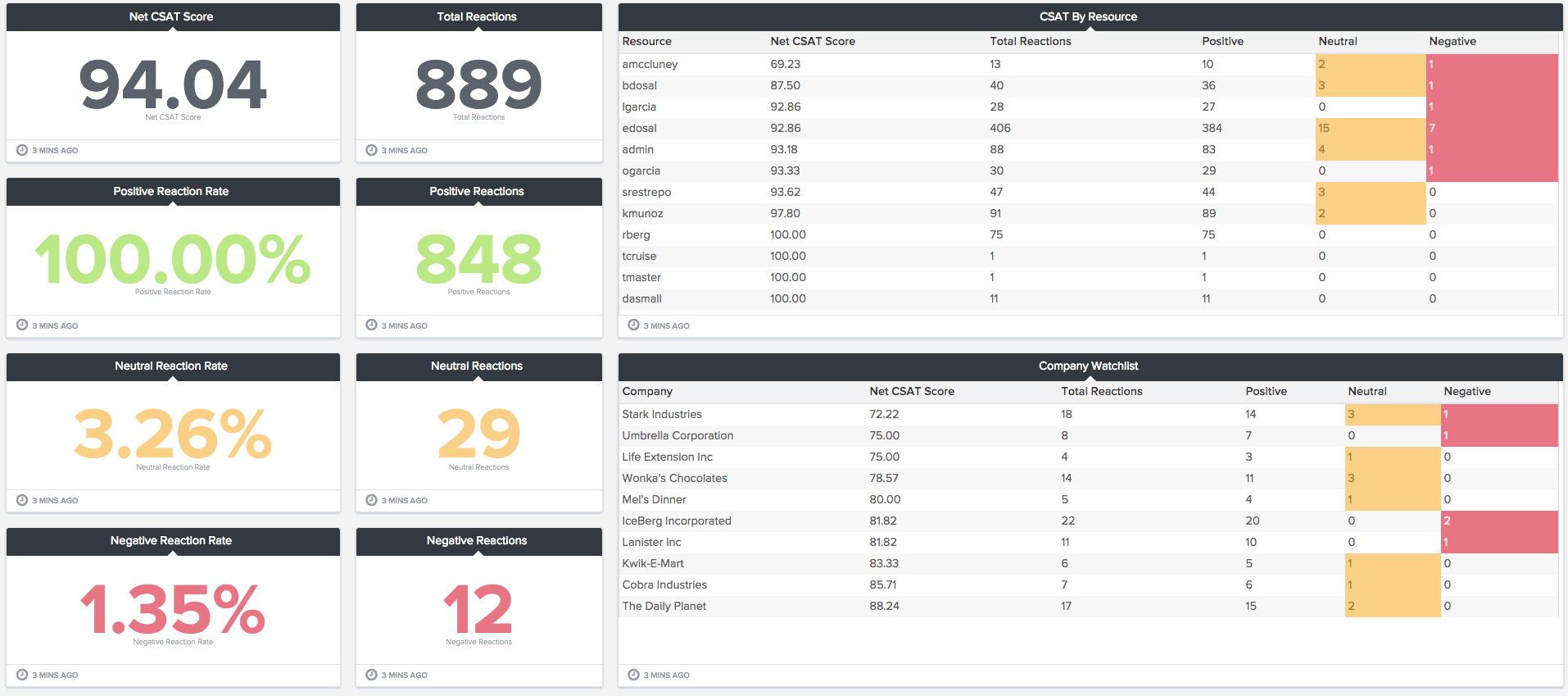Click the clock icon under Positive Reaction Rate
This screenshot has height=696, width=1568.
22,325
